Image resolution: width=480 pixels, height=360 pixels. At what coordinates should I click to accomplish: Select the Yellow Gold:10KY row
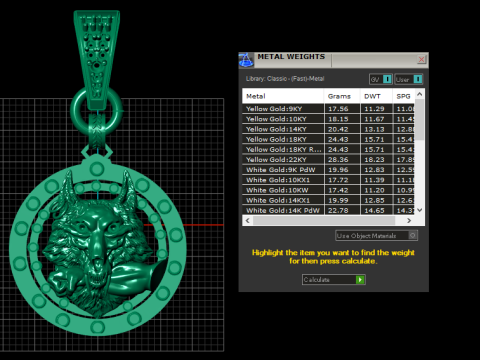328,119
